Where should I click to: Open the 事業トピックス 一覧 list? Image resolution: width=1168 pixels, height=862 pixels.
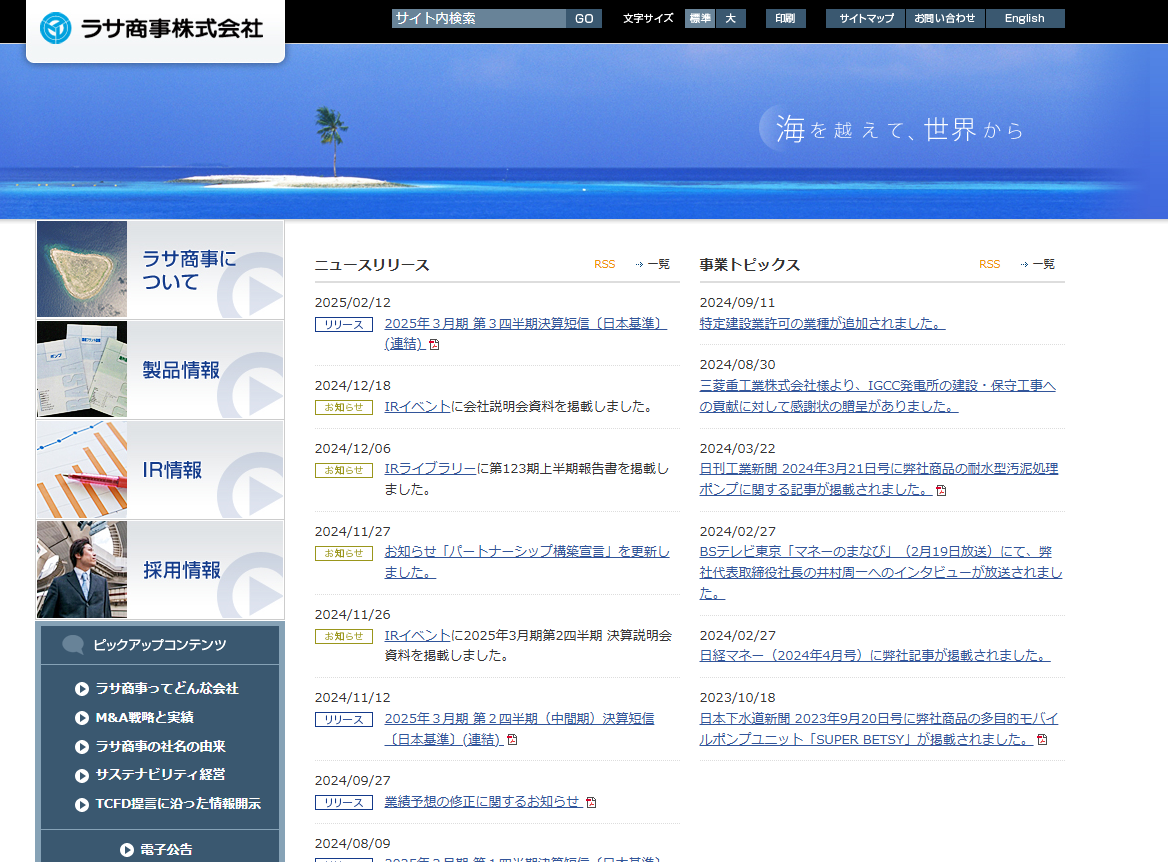(x=1038, y=264)
